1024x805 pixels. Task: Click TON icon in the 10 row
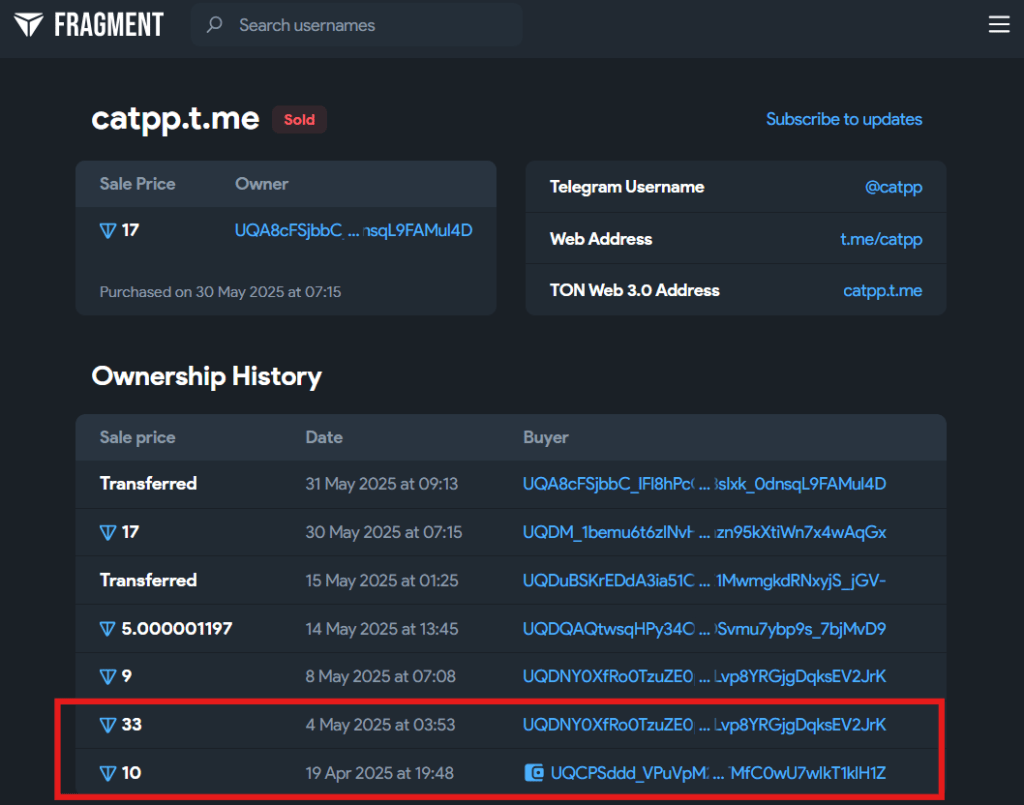point(108,773)
